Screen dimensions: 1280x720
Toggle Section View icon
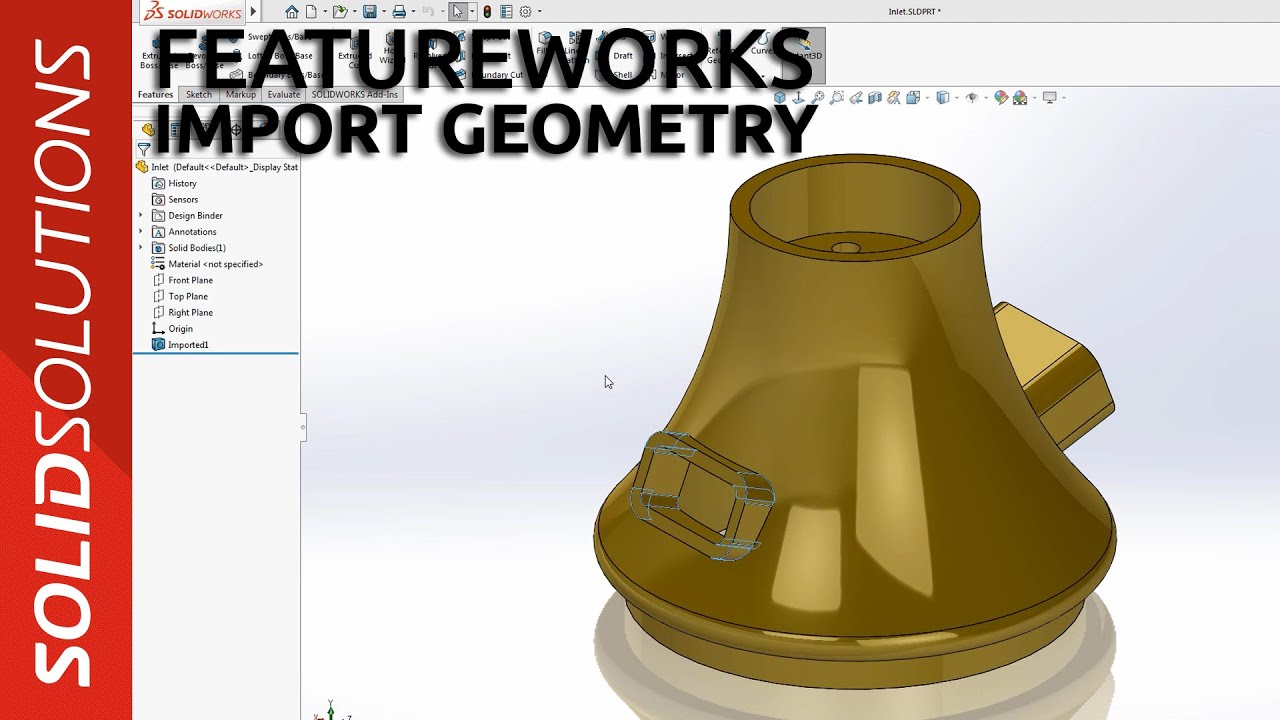tap(875, 98)
